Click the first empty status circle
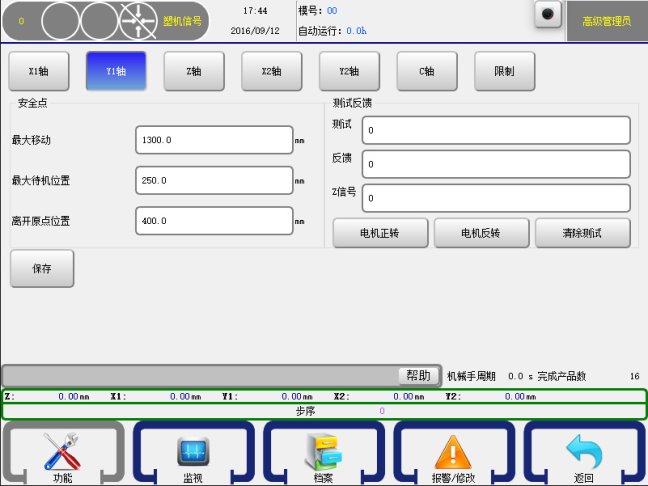Image resolution: width=648 pixels, height=486 pixels. coord(60,21)
